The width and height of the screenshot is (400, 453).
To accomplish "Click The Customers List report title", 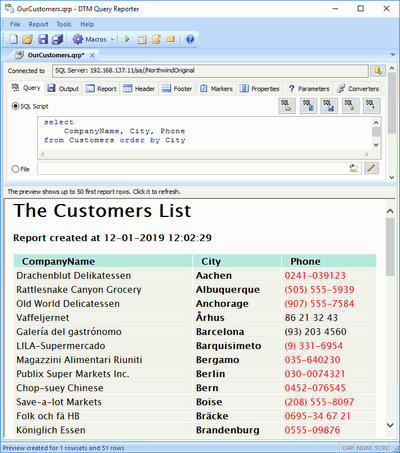I will (102, 211).
